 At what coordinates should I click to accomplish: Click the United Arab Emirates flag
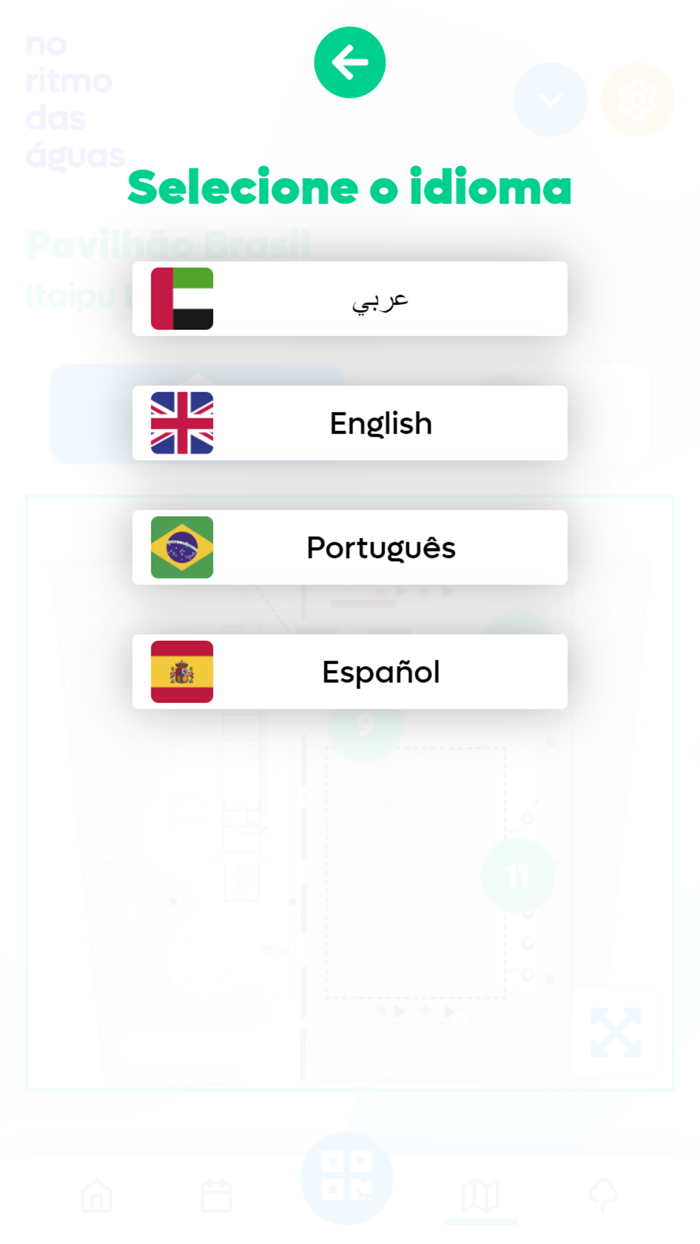coord(182,299)
